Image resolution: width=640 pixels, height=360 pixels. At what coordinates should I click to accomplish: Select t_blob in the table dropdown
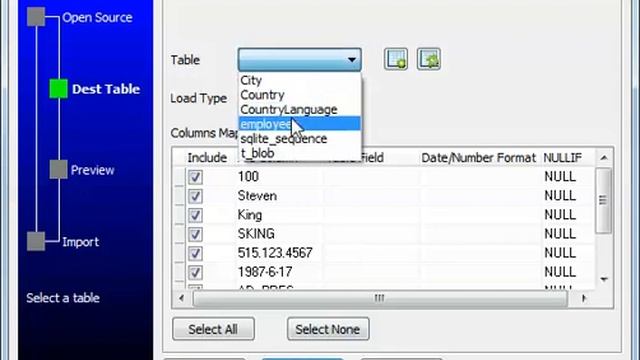point(299,153)
